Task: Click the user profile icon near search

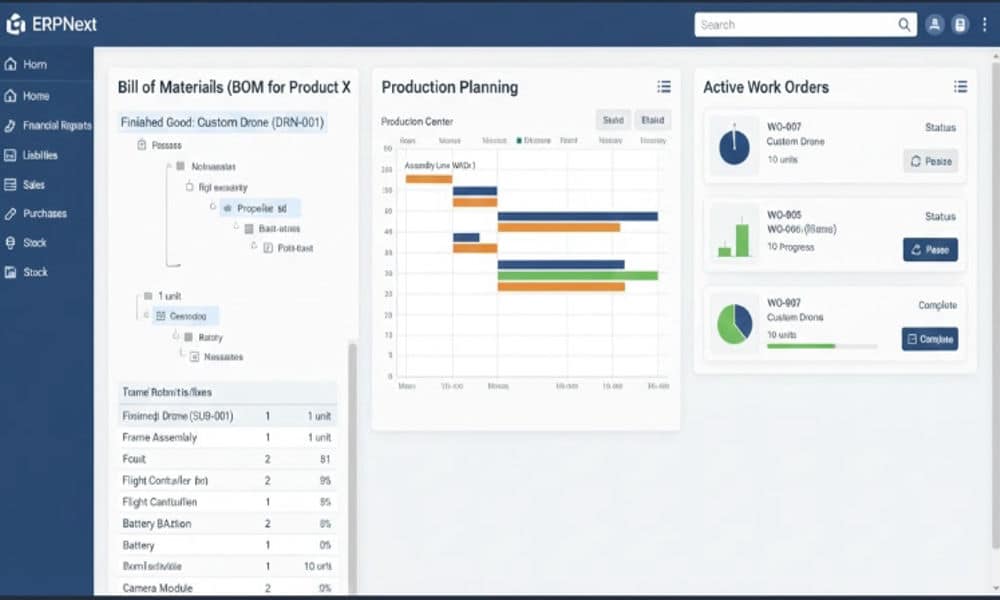Action: (933, 24)
